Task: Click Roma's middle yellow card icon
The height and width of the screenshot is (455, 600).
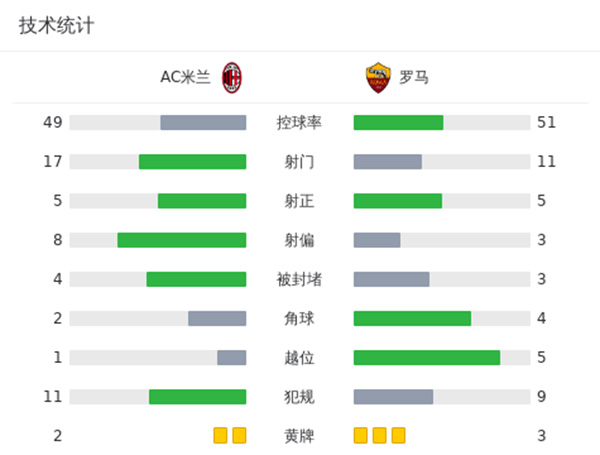Action: point(380,435)
